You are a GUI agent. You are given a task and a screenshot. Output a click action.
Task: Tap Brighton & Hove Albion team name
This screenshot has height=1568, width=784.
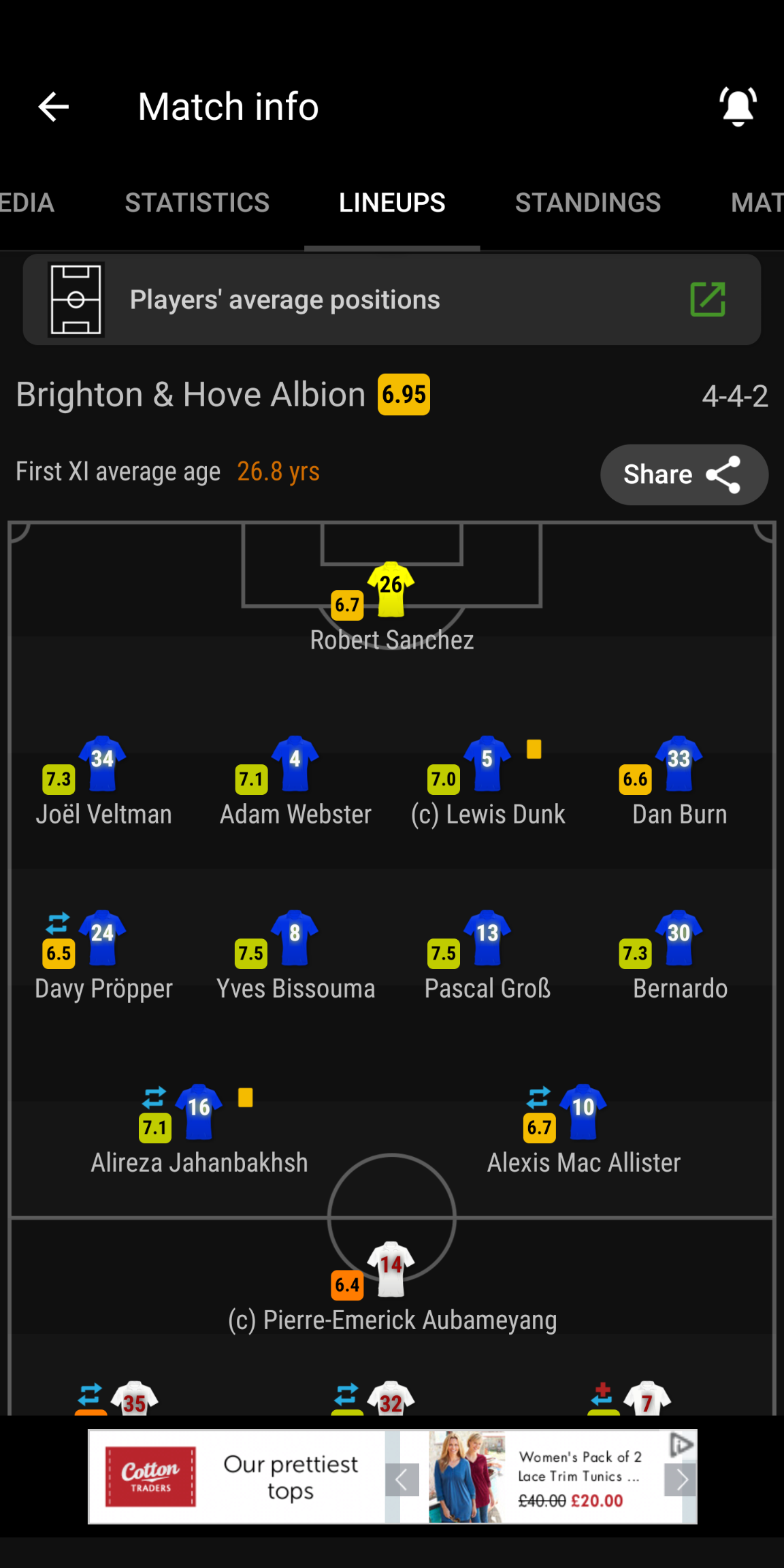[x=191, y=395]
